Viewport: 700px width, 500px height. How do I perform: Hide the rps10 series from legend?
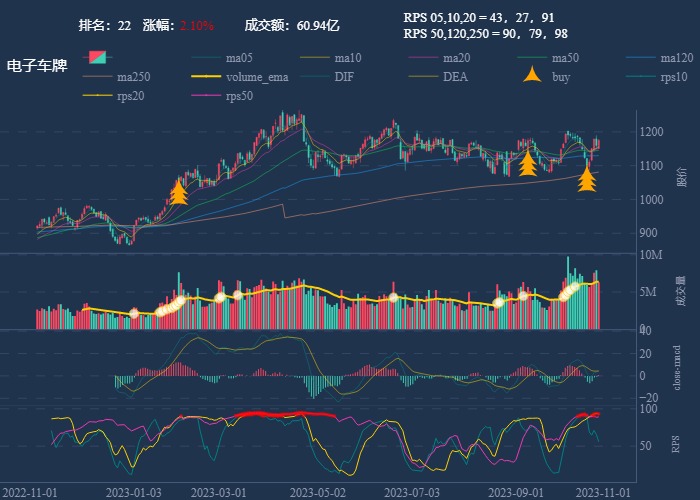pos(642,76)
